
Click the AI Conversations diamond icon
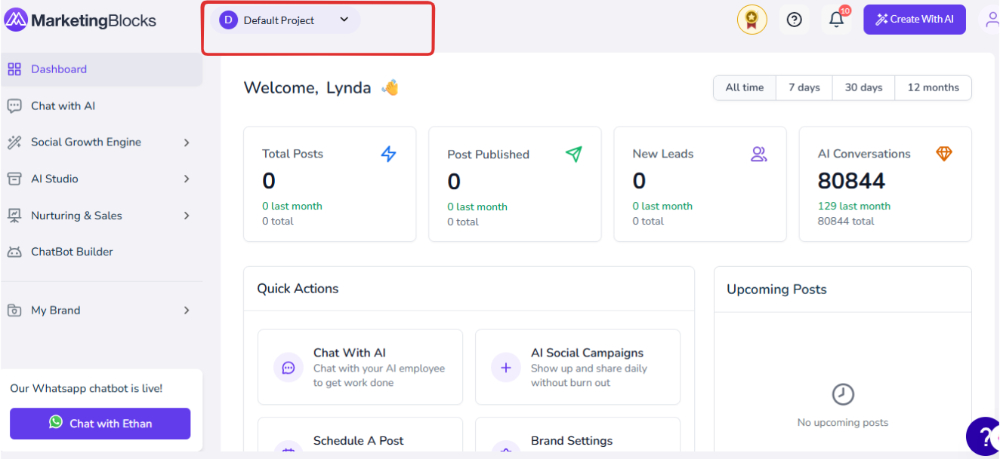click(x=944, y=154)
